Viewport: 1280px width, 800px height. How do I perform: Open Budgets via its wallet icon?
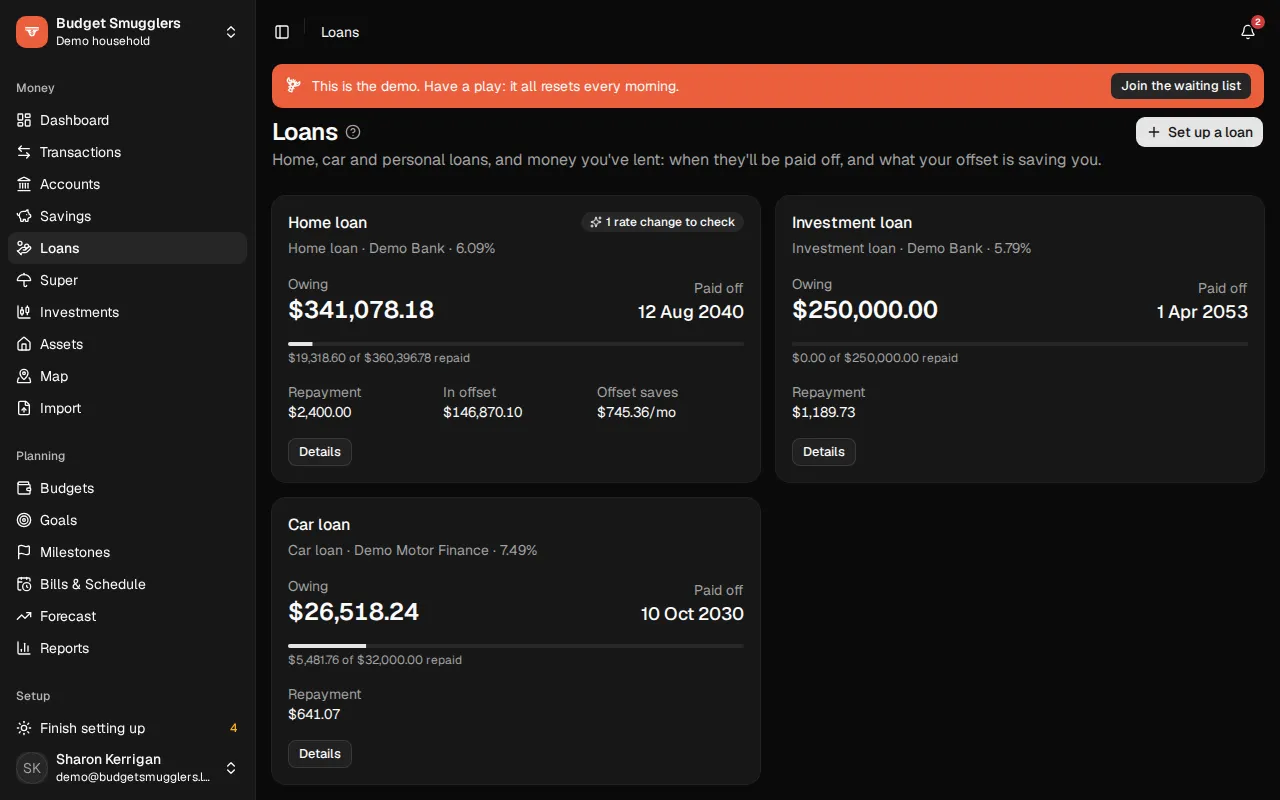tap(24, 488)
